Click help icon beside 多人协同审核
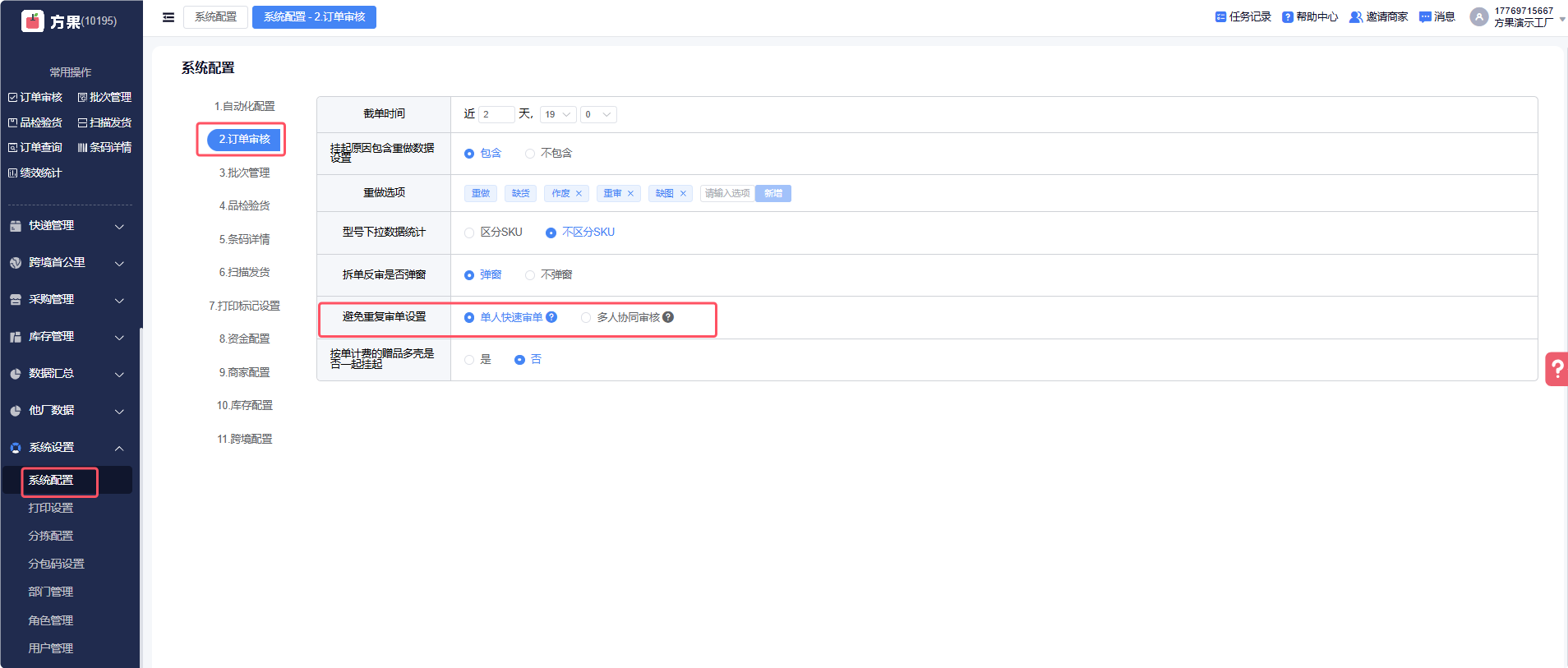This screenshot has width=1568, height=668. tap(668, 317)
